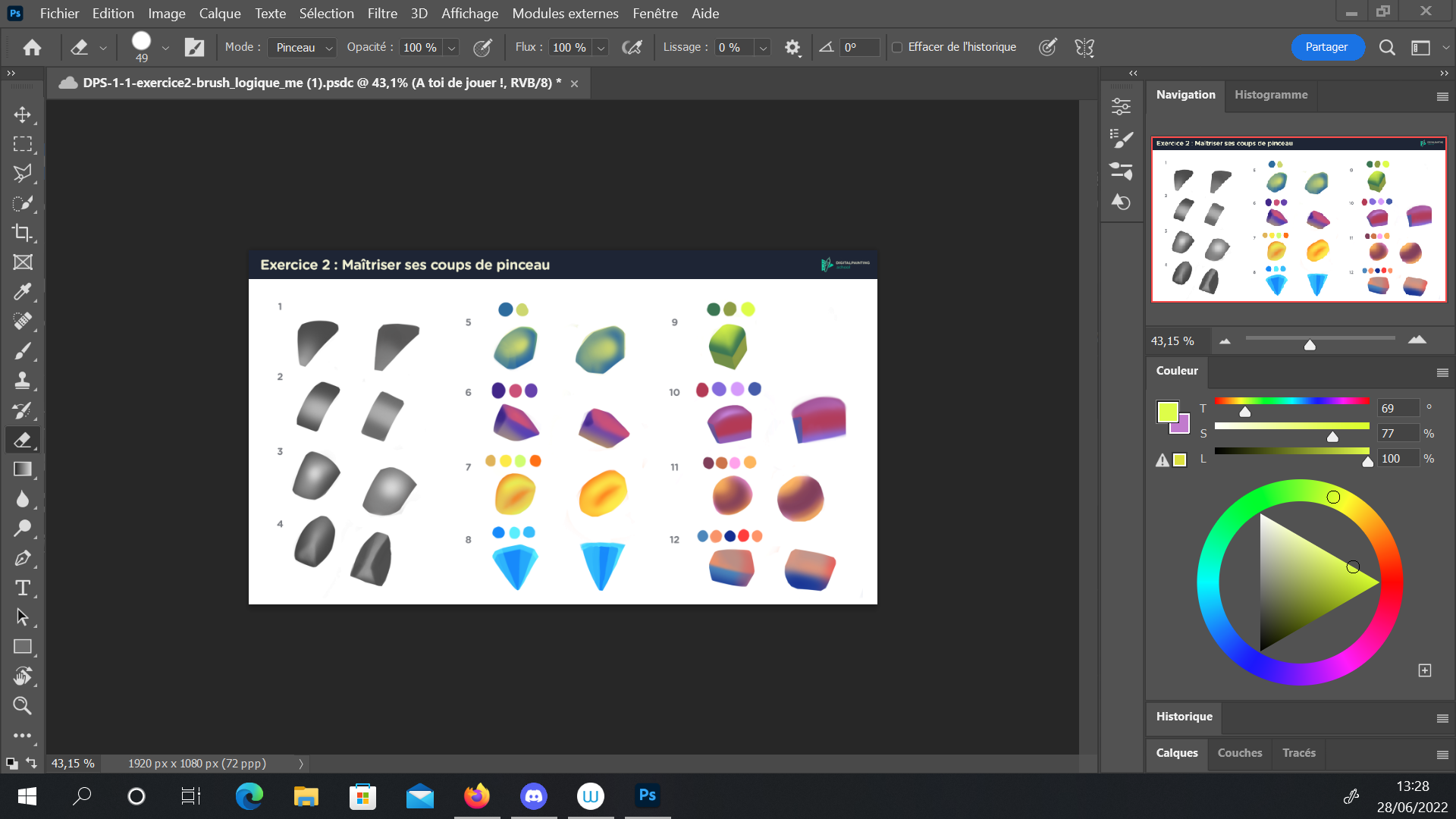Open the Mode Pinceau dropdown
Screen dimensions: 1456x819
[303, 48]
